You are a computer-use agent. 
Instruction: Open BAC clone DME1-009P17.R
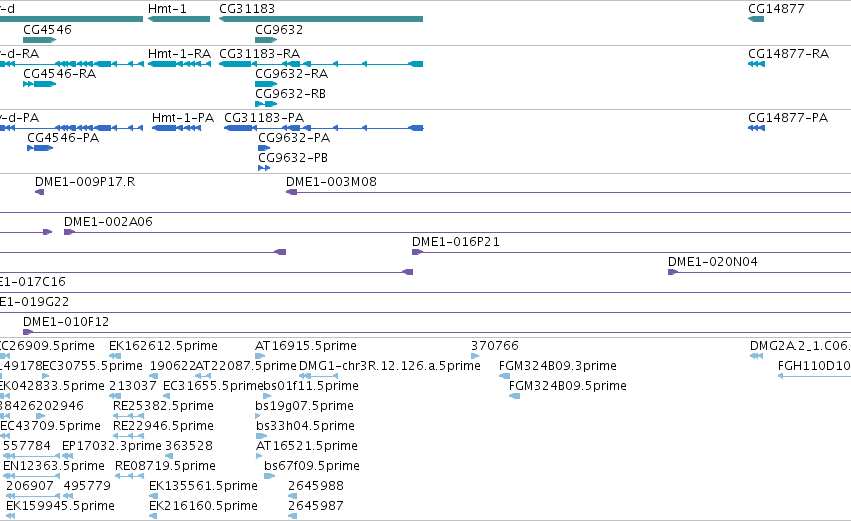point(85,182)
